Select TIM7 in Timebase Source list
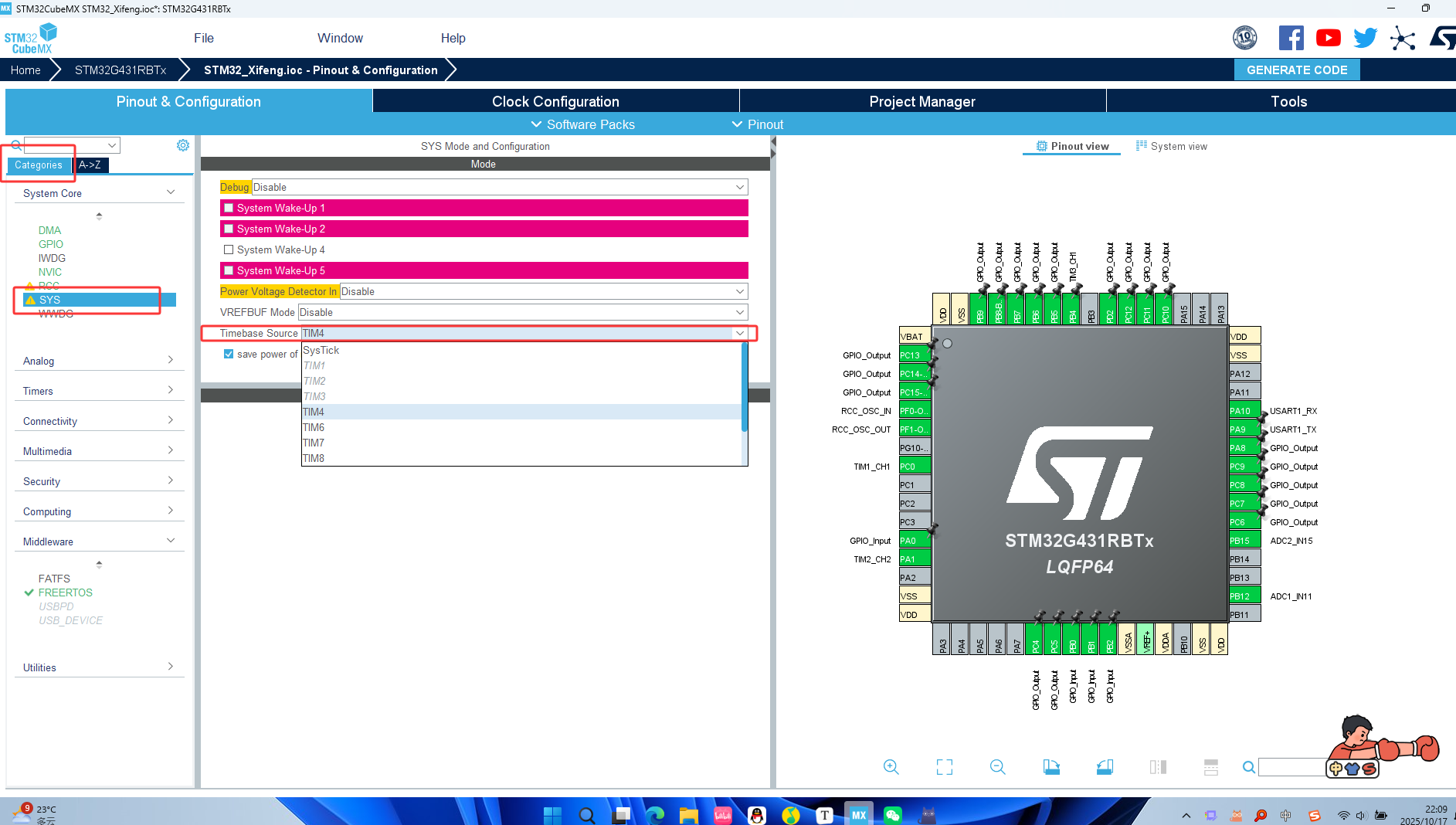1456x825 pixels. point(521,443)
